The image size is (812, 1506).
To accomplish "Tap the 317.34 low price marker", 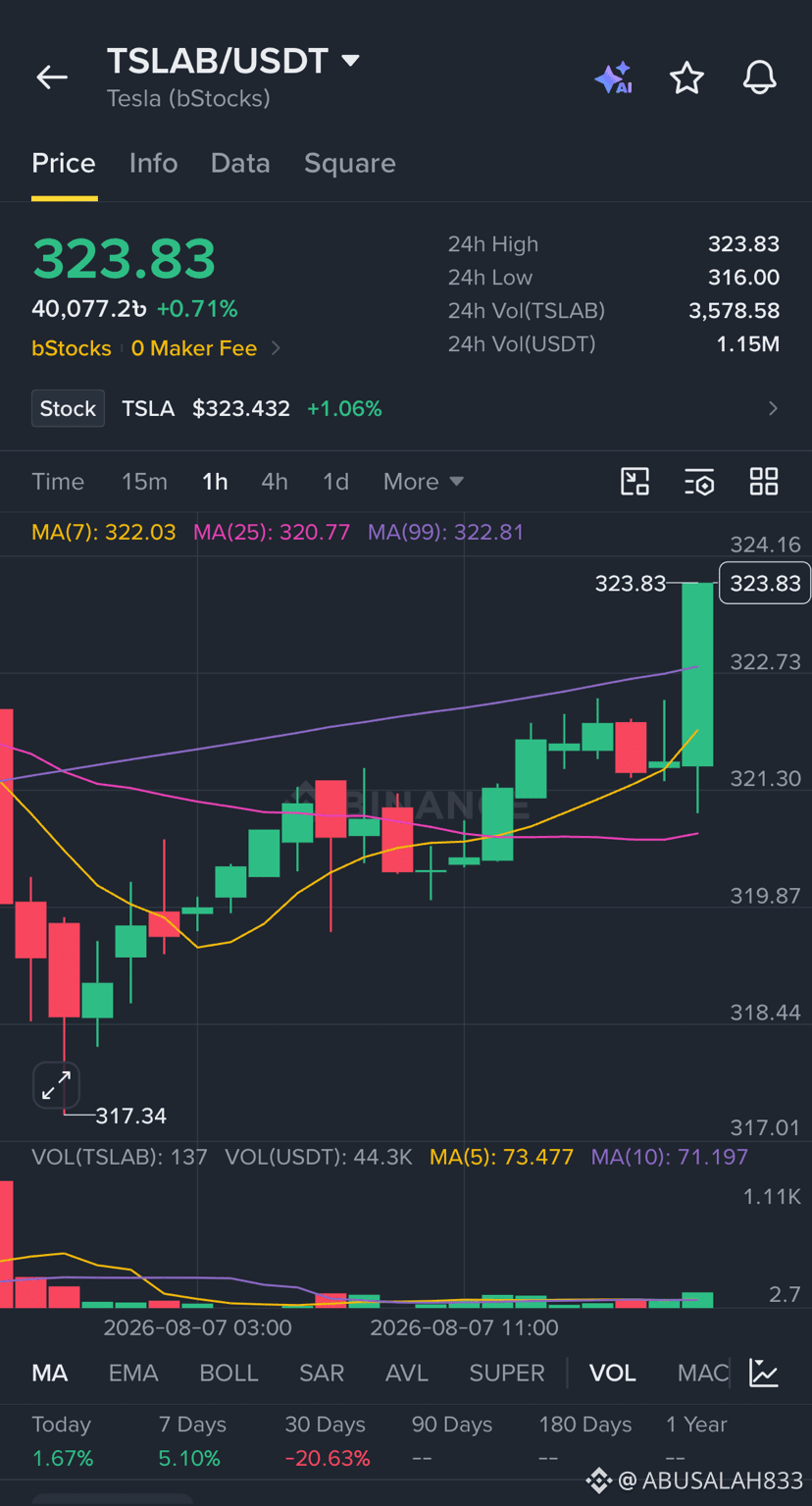I will (x=130, y=1116).
